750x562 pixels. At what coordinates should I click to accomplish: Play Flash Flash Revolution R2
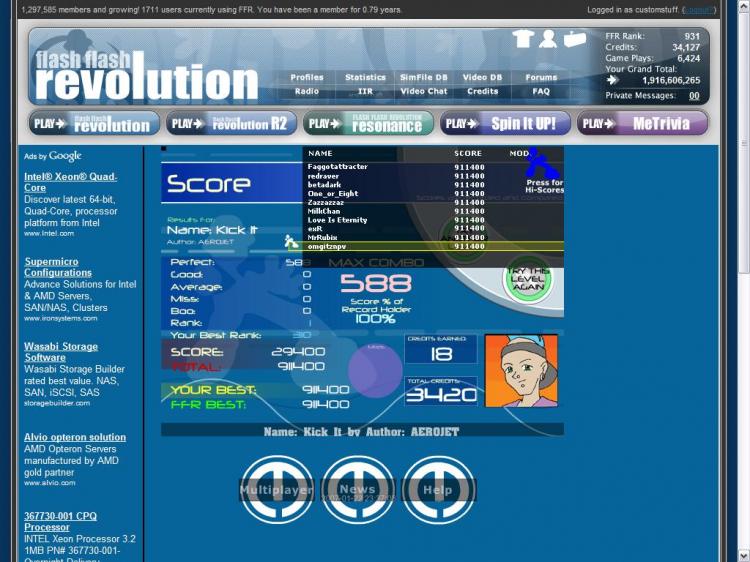(231, 124)
